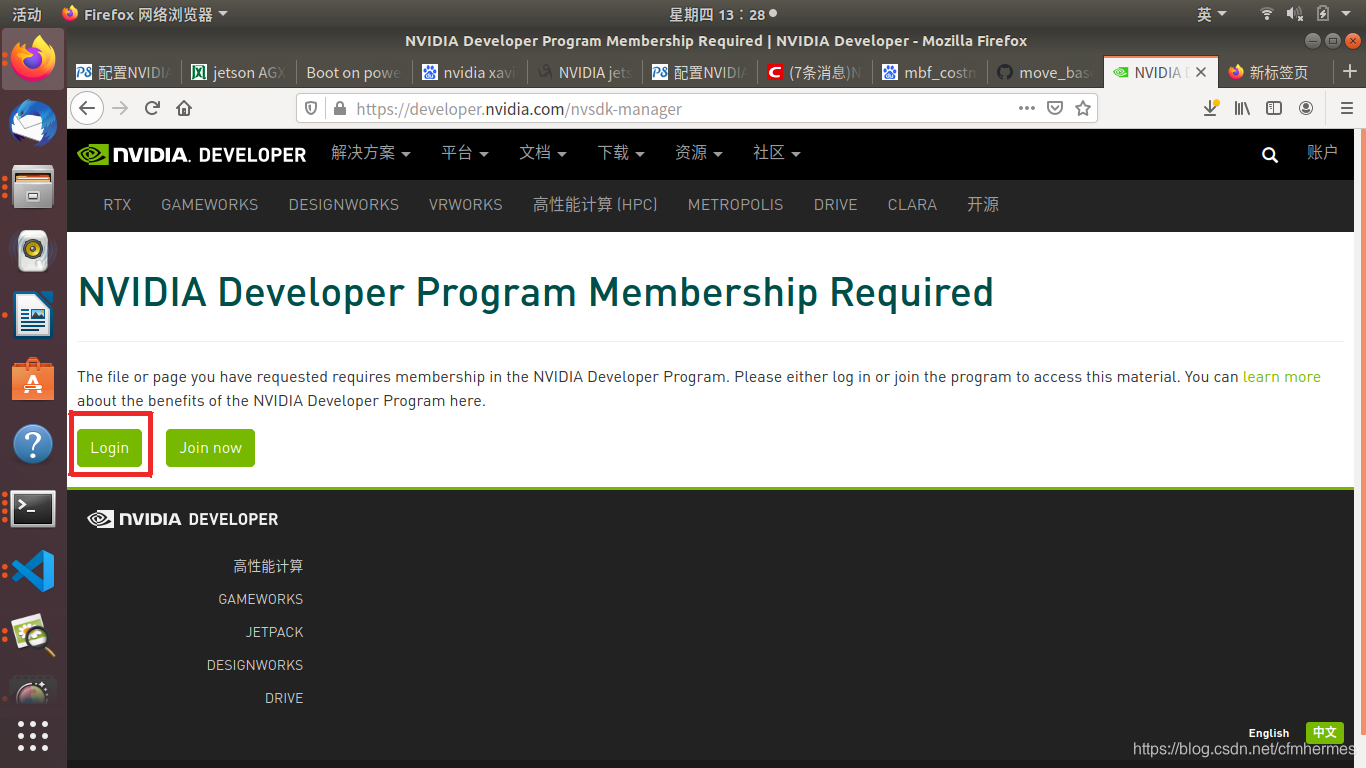Switch to the nvidia xavi tab
The width and height of the screenshot is (1366, 768).
click(x=468, y=72)
